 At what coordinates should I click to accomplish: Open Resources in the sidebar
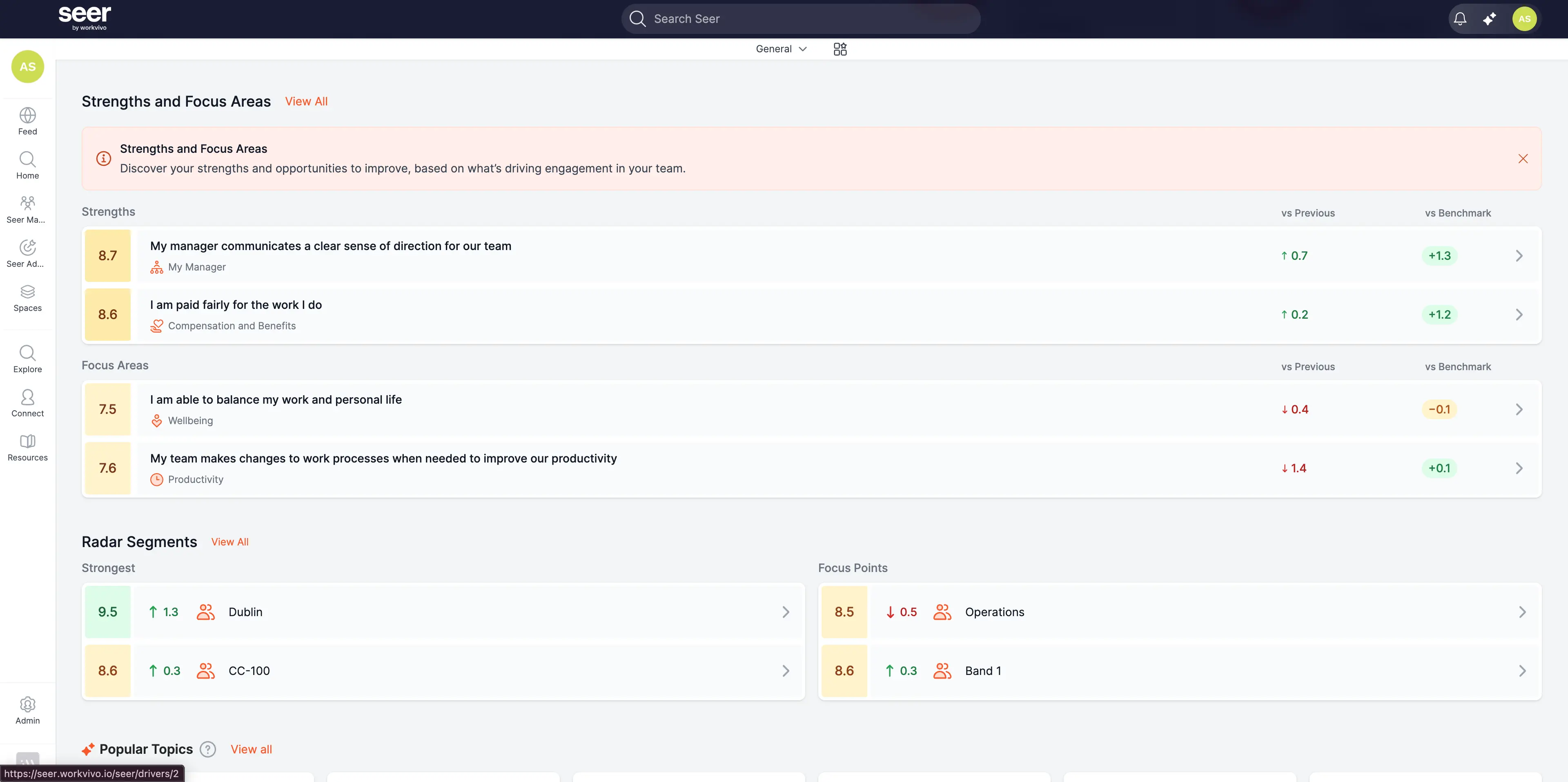[x=27, y=448]
